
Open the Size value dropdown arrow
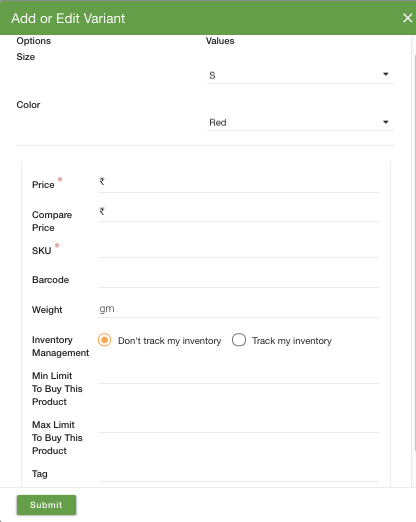386,74
